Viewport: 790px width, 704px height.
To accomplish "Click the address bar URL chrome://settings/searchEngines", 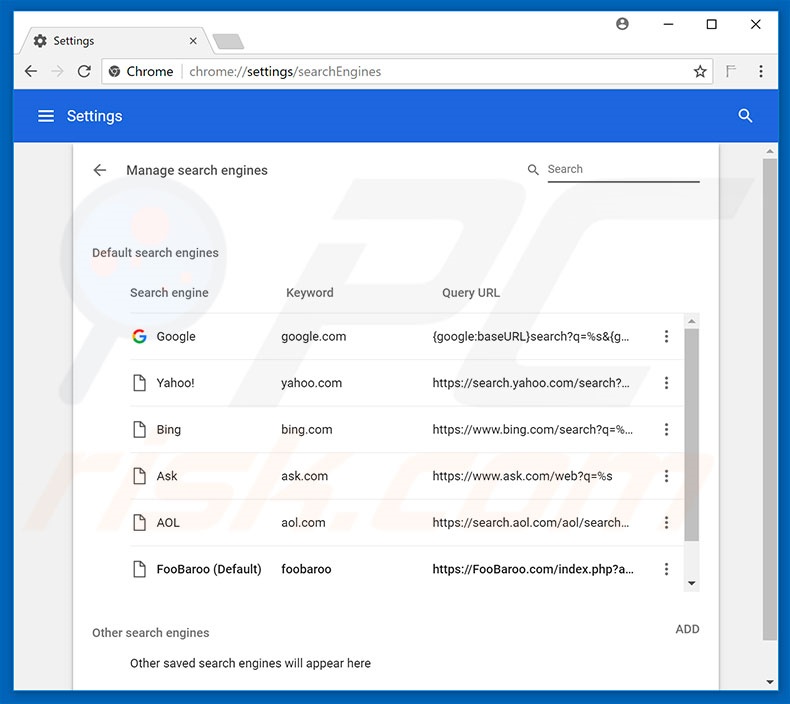I will point(285,72).
